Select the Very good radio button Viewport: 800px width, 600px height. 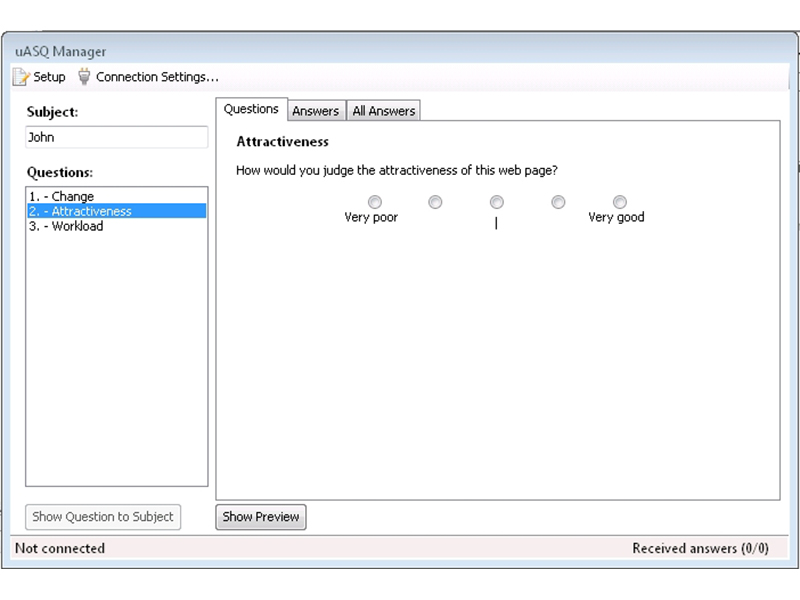click(620, 202)
